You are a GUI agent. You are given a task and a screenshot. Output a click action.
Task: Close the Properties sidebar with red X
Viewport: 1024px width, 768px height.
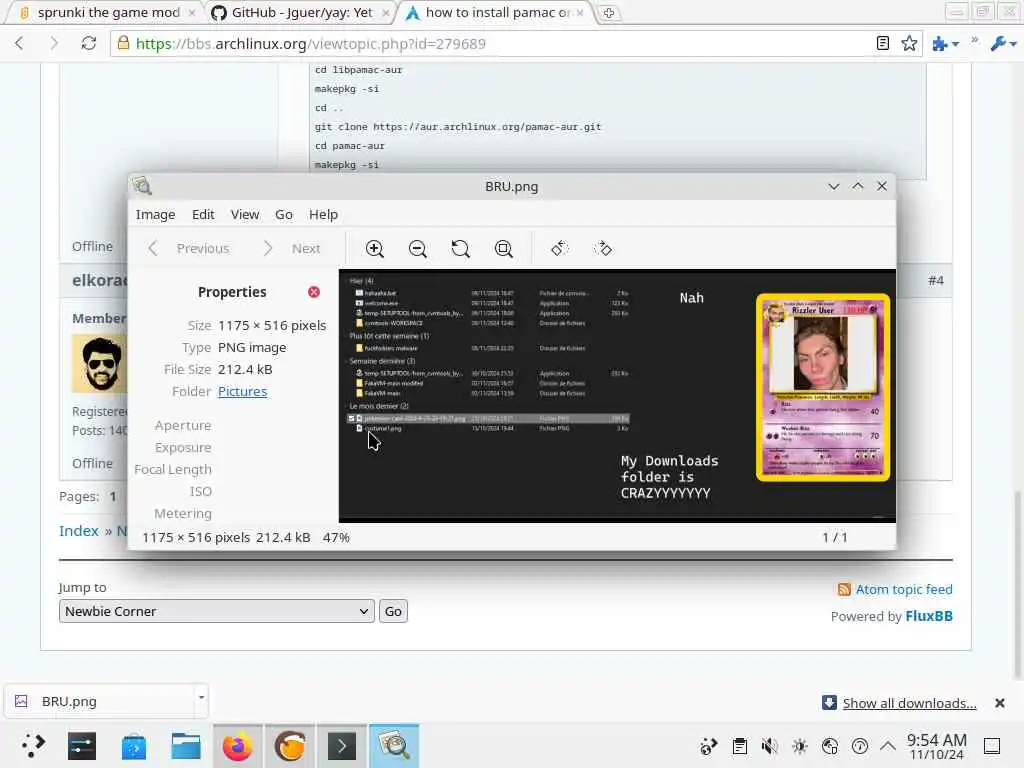[x=314, y=292]
